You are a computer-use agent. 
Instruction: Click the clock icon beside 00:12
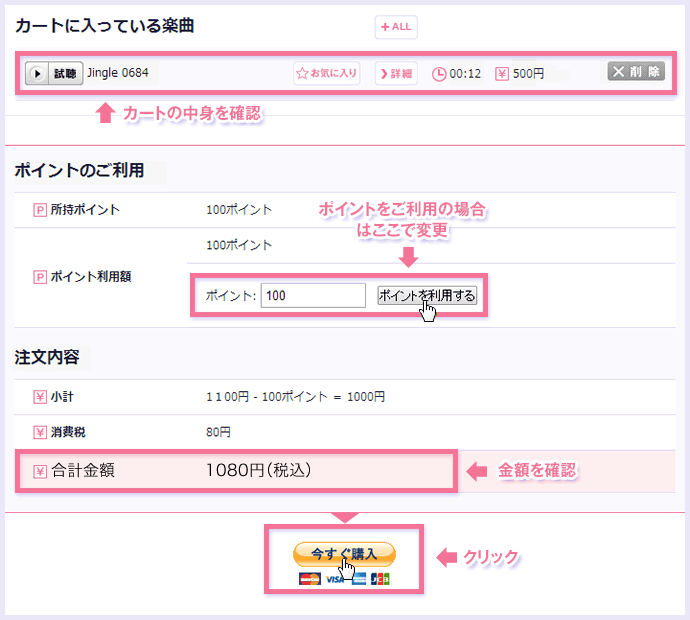point(439,73)
